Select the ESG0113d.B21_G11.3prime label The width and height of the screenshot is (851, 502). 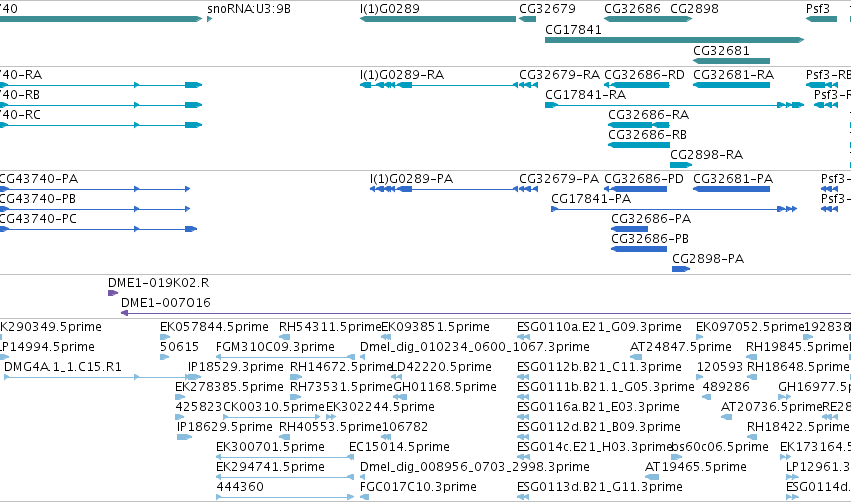(600, 487)
